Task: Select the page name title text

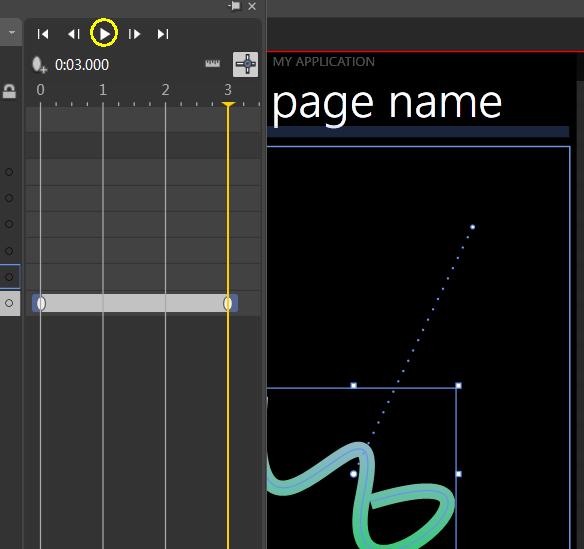Action: (387, 105)
